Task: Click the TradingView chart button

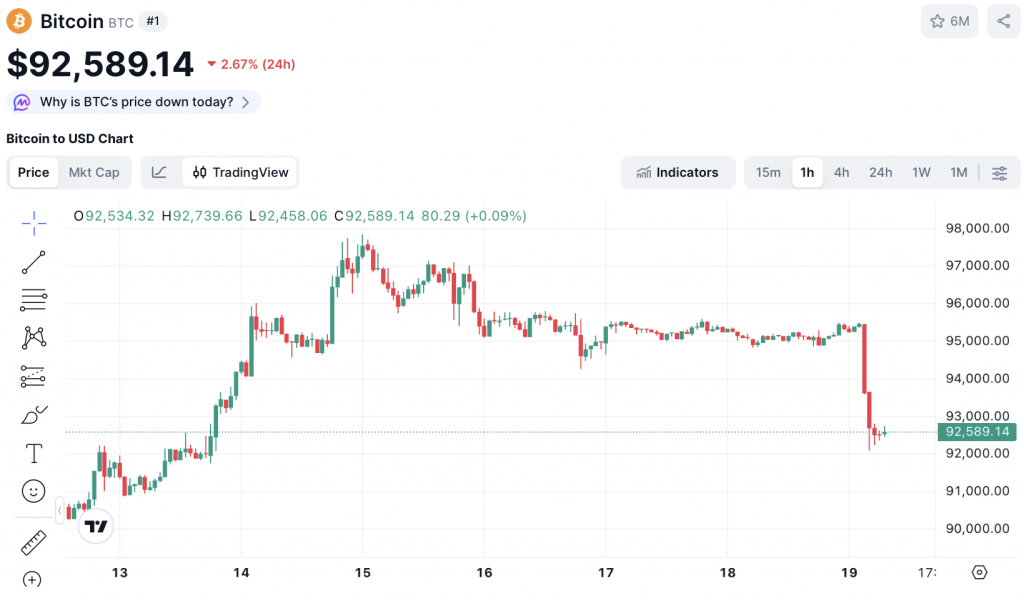Action: tap(240, 172)
